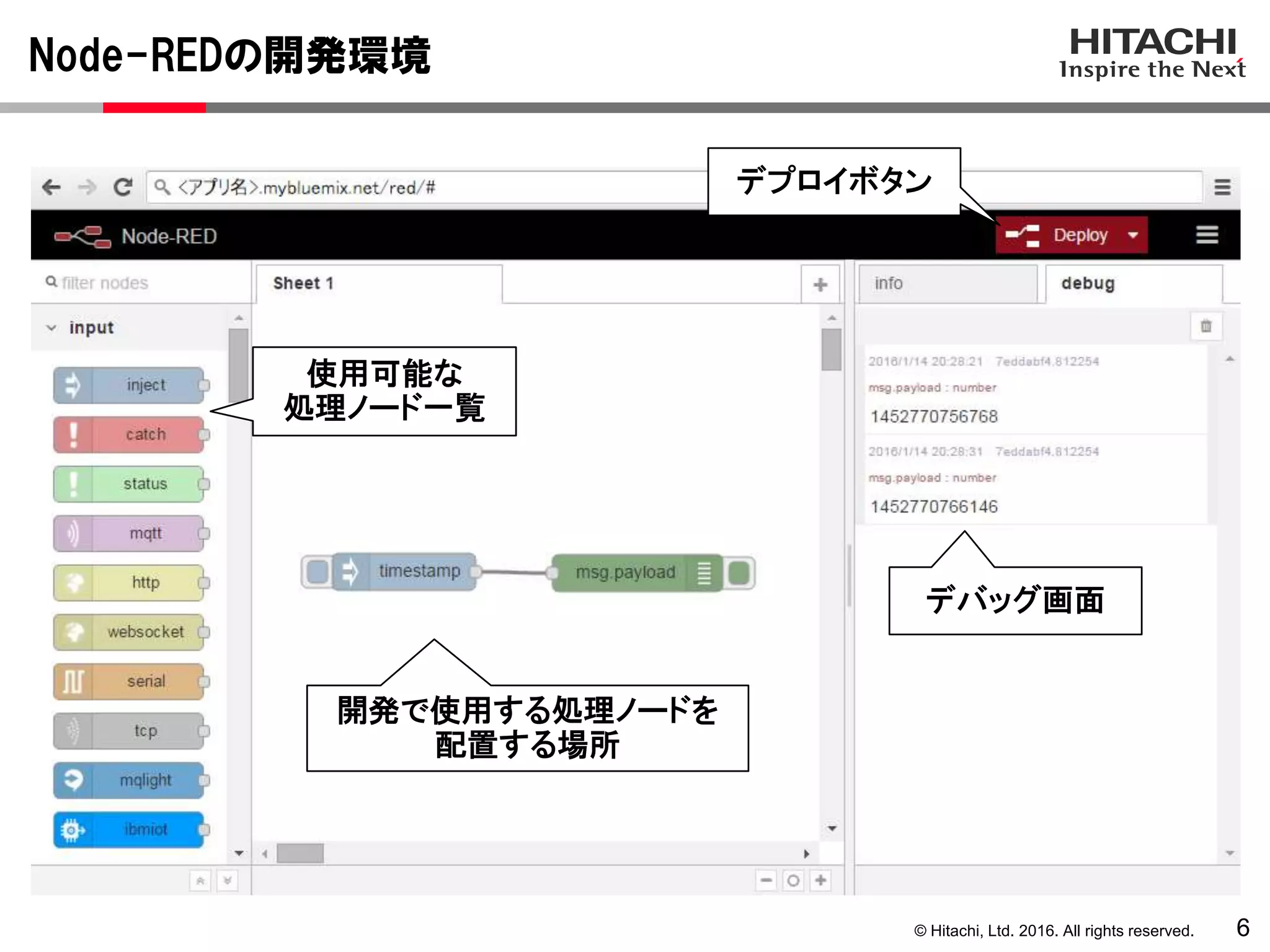The image size is (1270, 952).
Task: Click canvas scroll down arrow
Action: coord(832,828)
